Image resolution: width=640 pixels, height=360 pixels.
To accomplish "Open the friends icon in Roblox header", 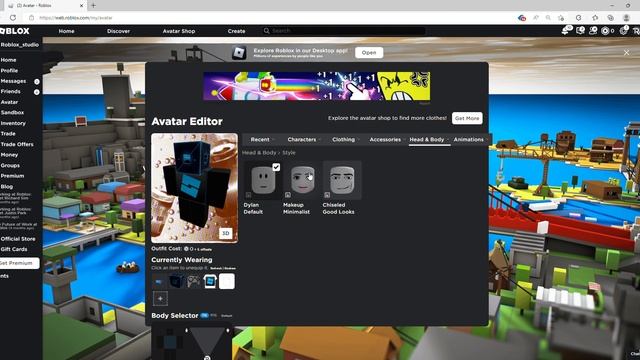I will pos(593,31).
